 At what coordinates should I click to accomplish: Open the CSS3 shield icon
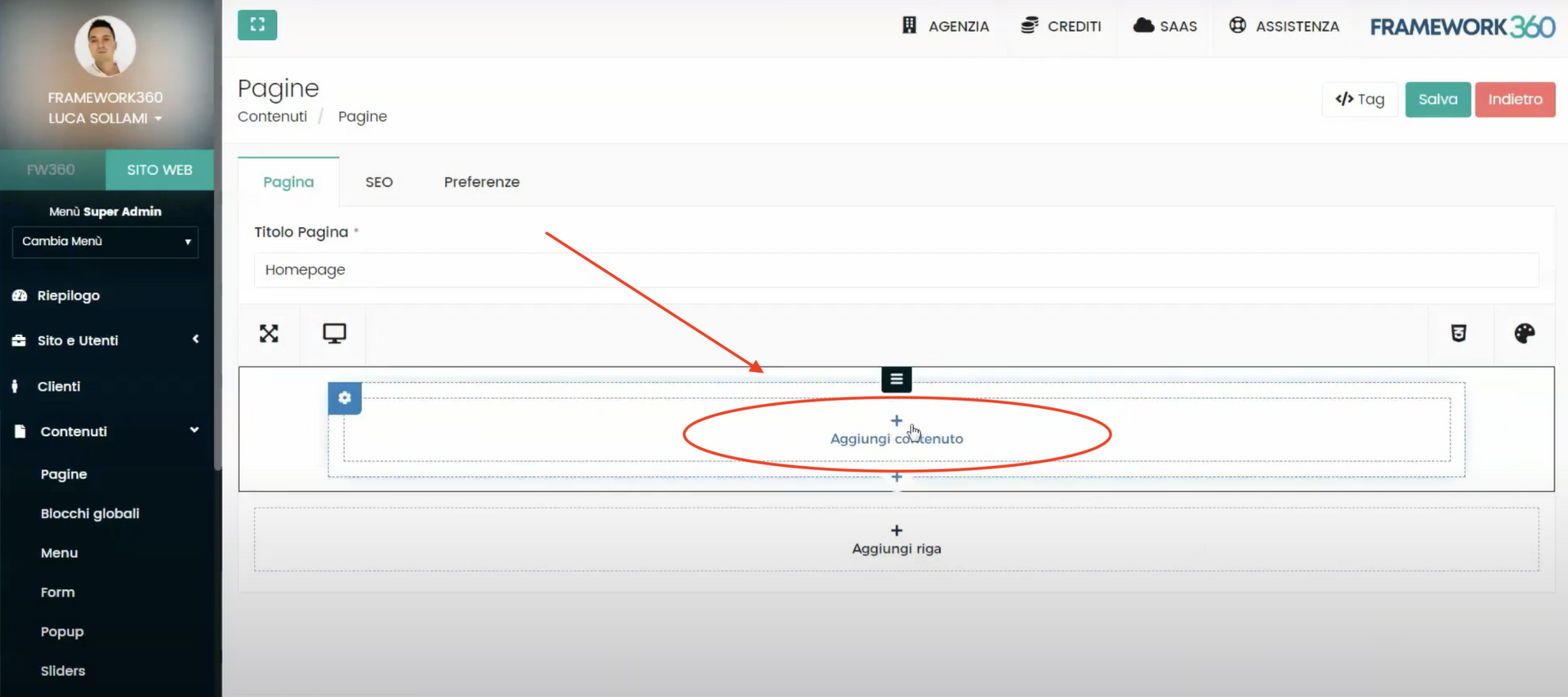1459,333
